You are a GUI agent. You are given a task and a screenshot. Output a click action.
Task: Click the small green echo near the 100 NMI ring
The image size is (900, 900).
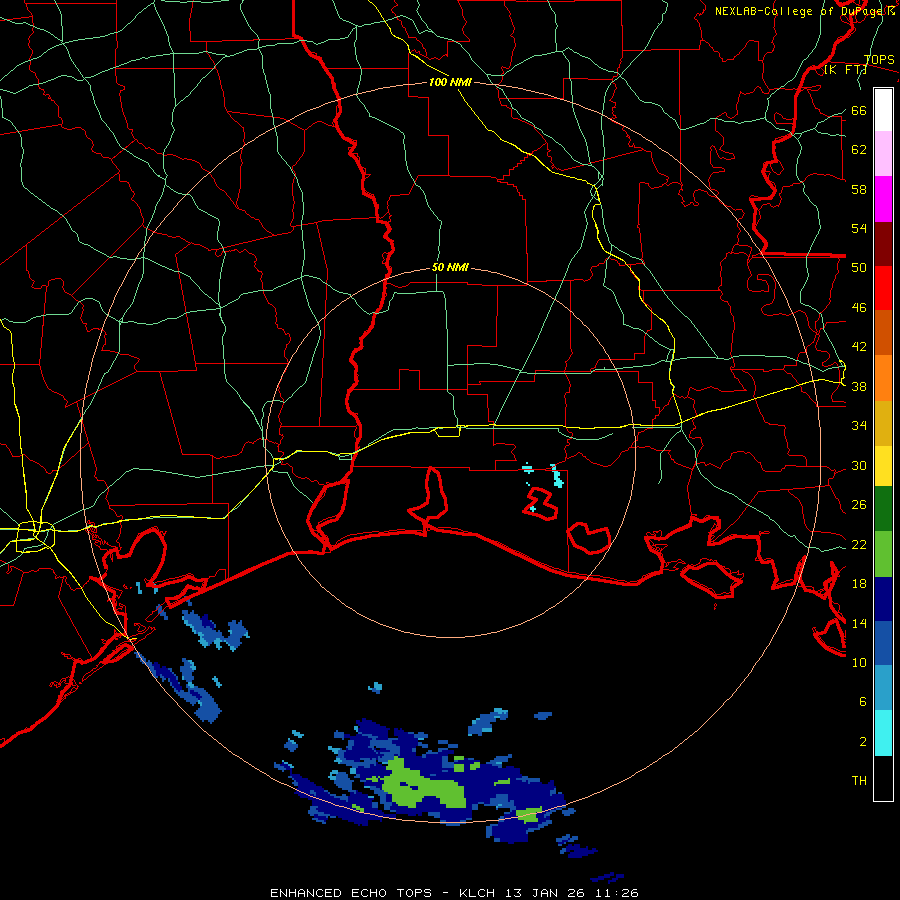coord(529,814)
